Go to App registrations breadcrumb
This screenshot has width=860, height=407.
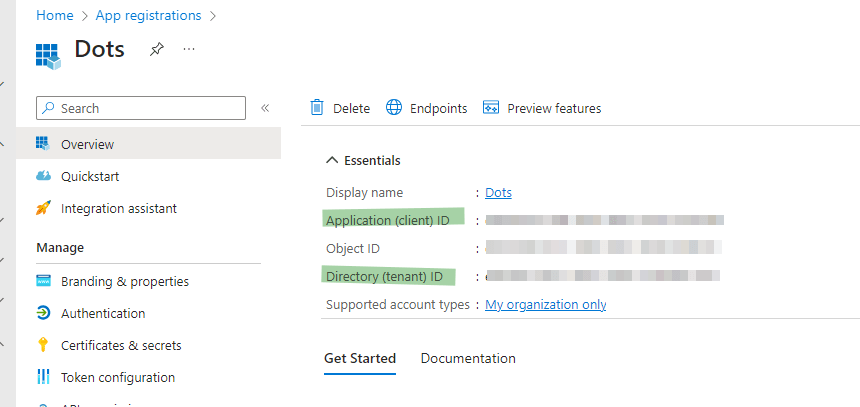[x=148, y=15]
